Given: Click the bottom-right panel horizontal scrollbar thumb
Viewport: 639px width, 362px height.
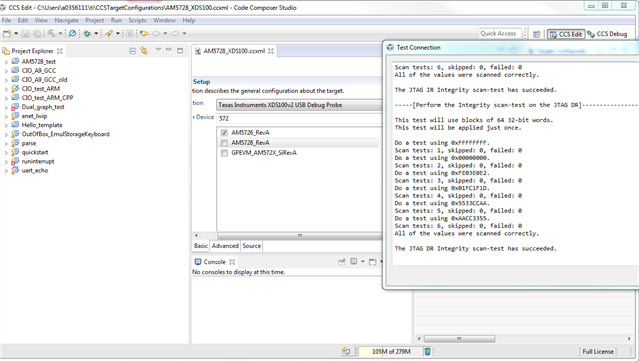Looking at the screenshot, I should click(459, 339).
